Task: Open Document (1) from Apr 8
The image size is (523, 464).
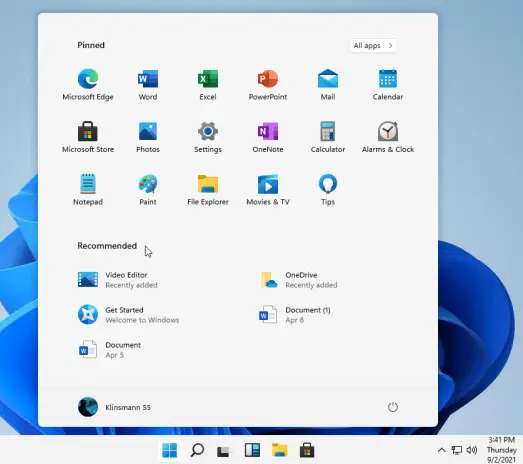Action: pyautogui.click(x=295, y=315)
